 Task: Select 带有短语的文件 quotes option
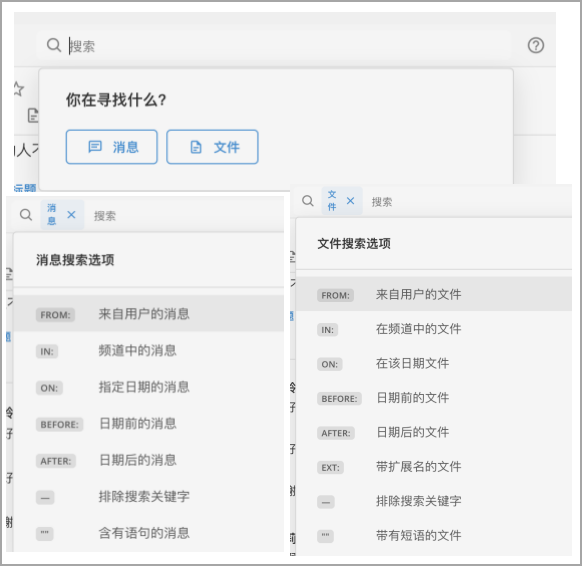coord(434,536)
